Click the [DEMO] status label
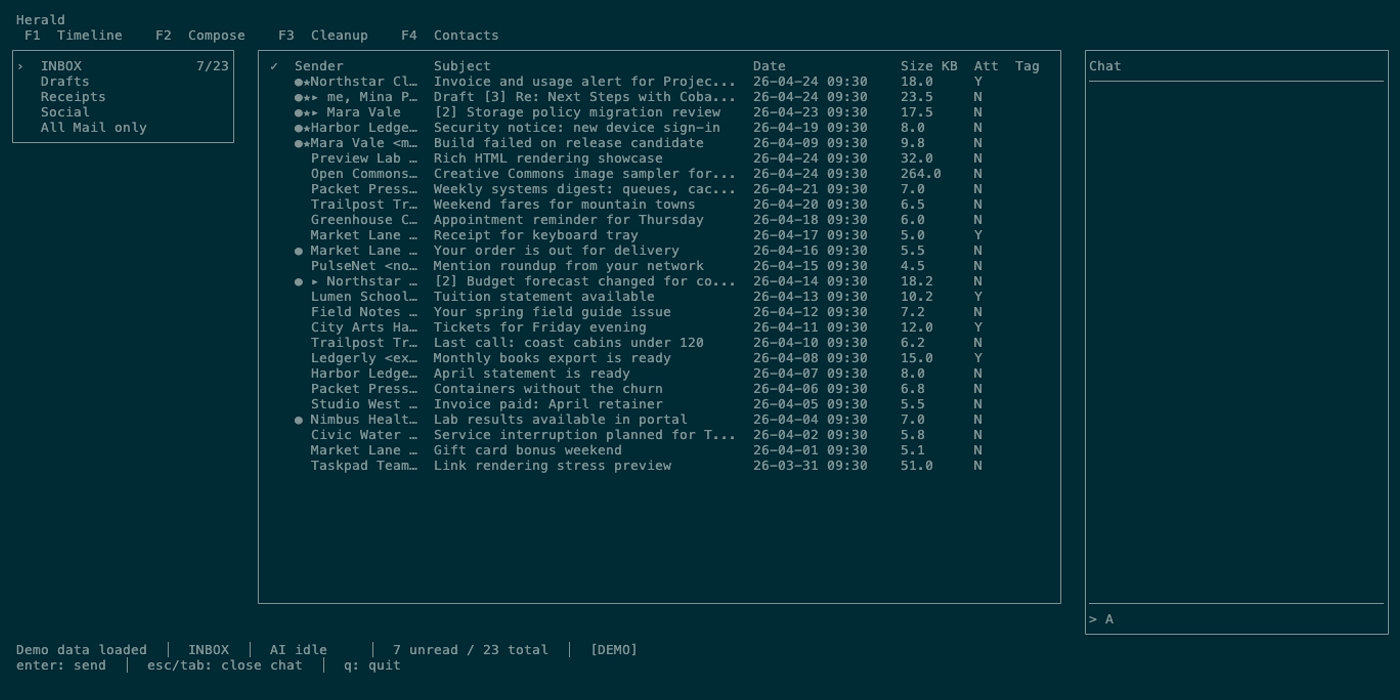Viewport: 1400px width, 700px height. (x=614, y=650)
